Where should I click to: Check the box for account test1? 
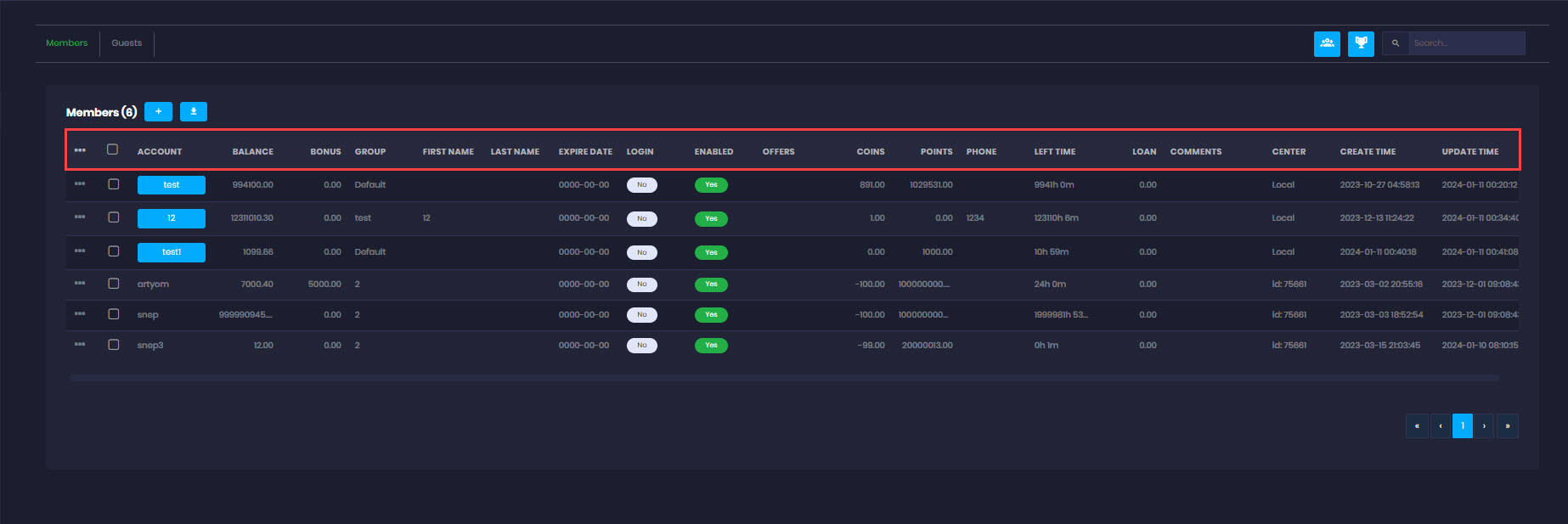113,251
